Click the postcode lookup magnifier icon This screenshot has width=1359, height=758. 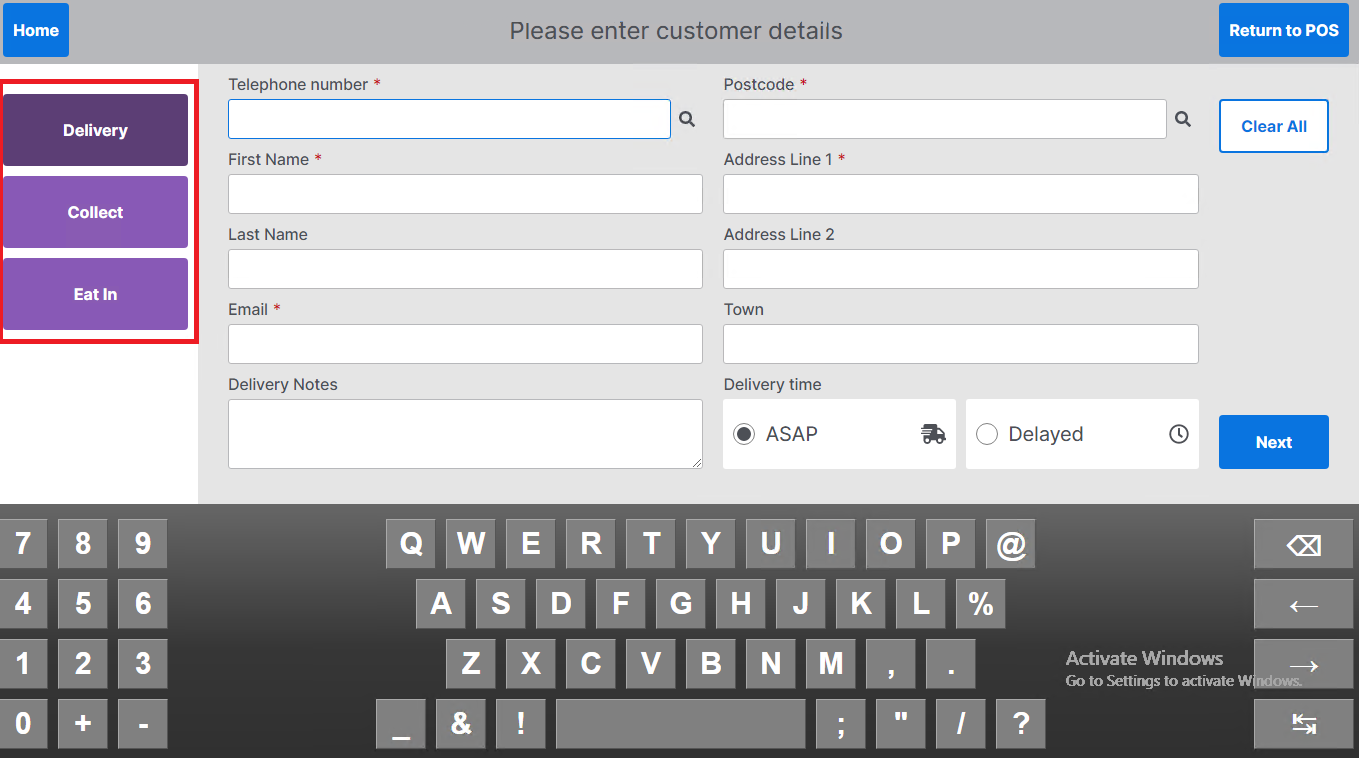tap(1183, 119)
